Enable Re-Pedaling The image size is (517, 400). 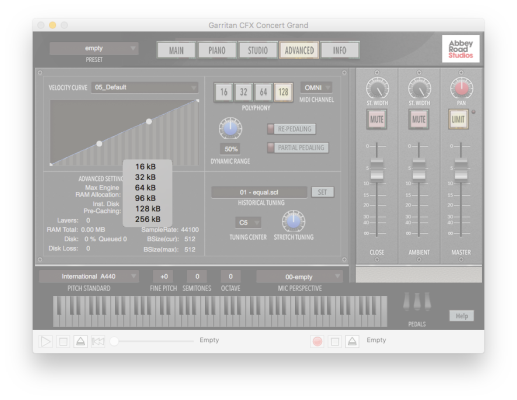click(292, 129)
